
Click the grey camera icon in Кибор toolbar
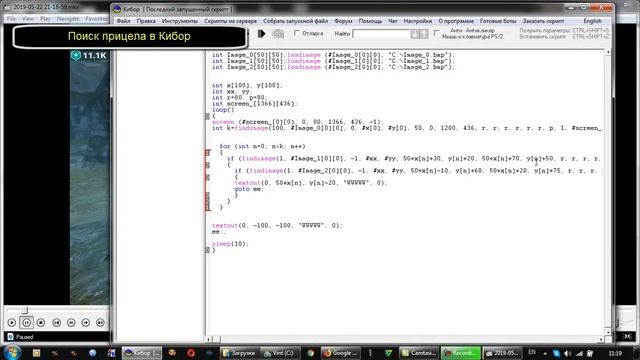[278, 34]
